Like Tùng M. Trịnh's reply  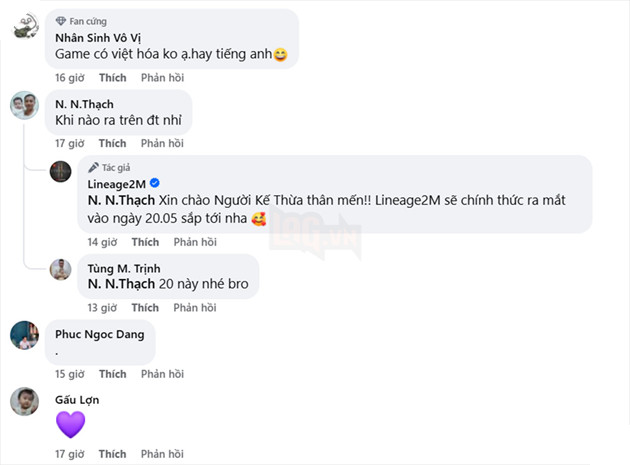click(x=145, y=308)
